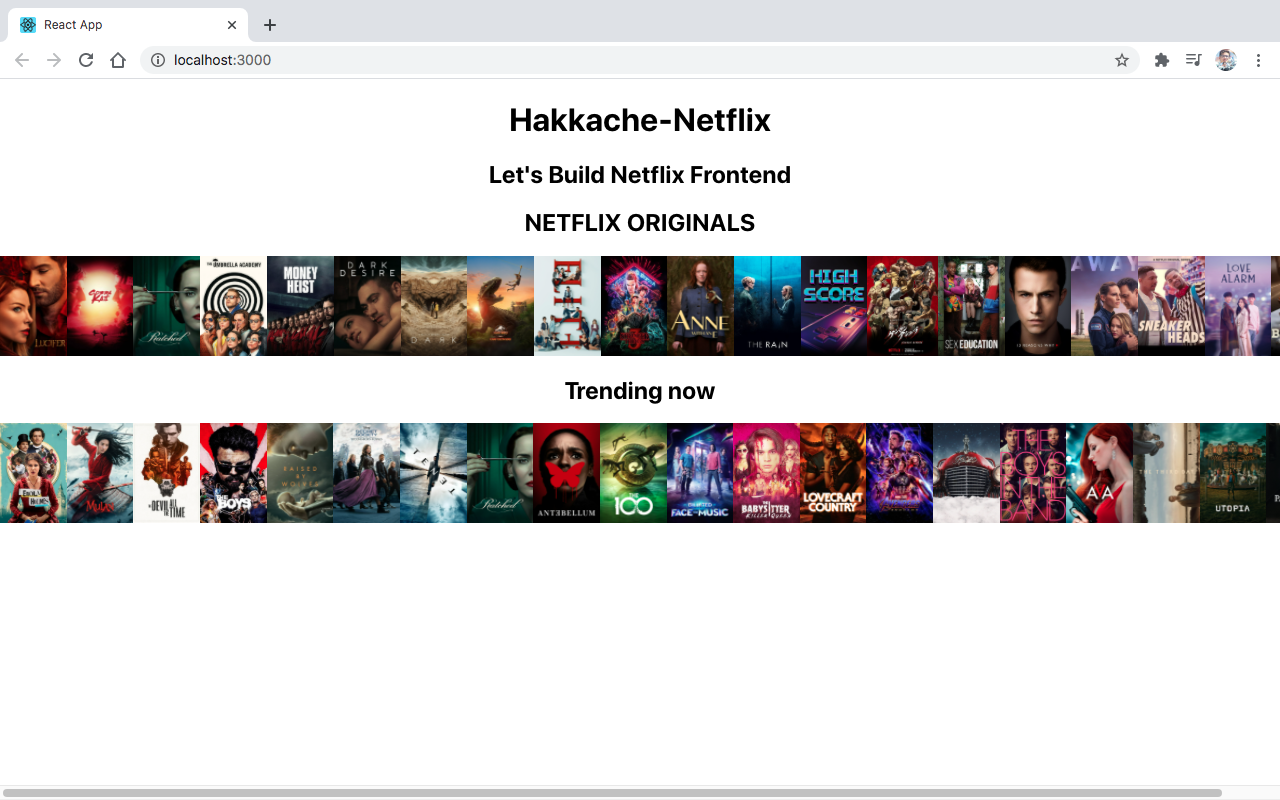Open the Away poster

pos(1104,306)
